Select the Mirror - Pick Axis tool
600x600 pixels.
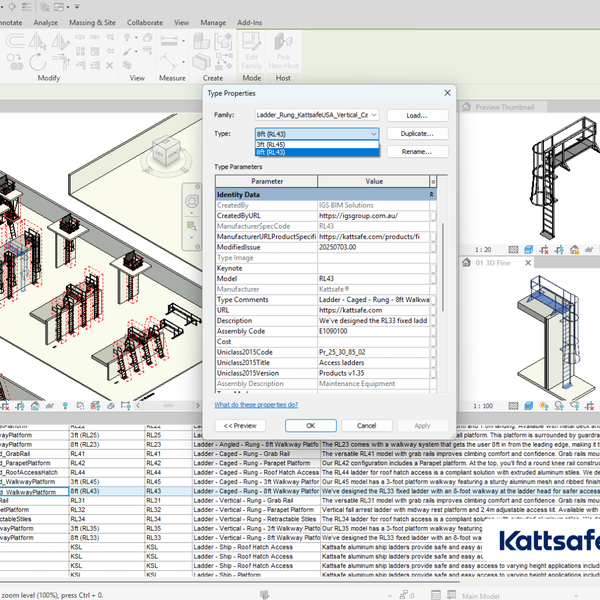click(x=38, y=41)
